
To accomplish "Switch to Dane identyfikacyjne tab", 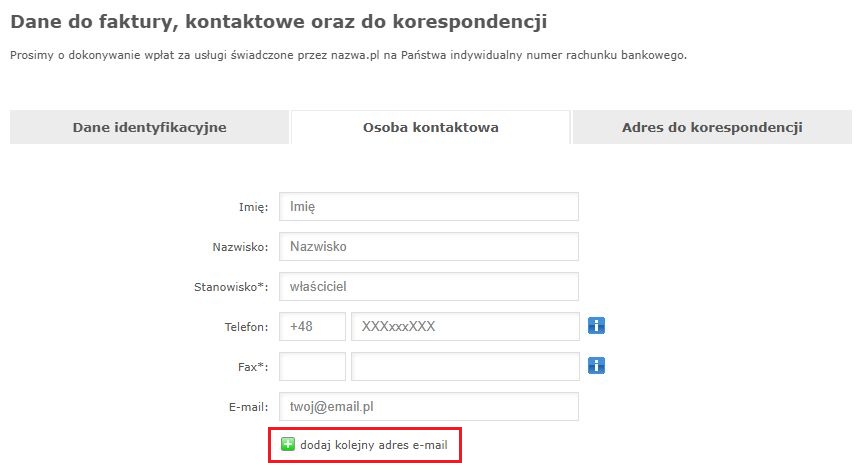I will pos(149,127).
